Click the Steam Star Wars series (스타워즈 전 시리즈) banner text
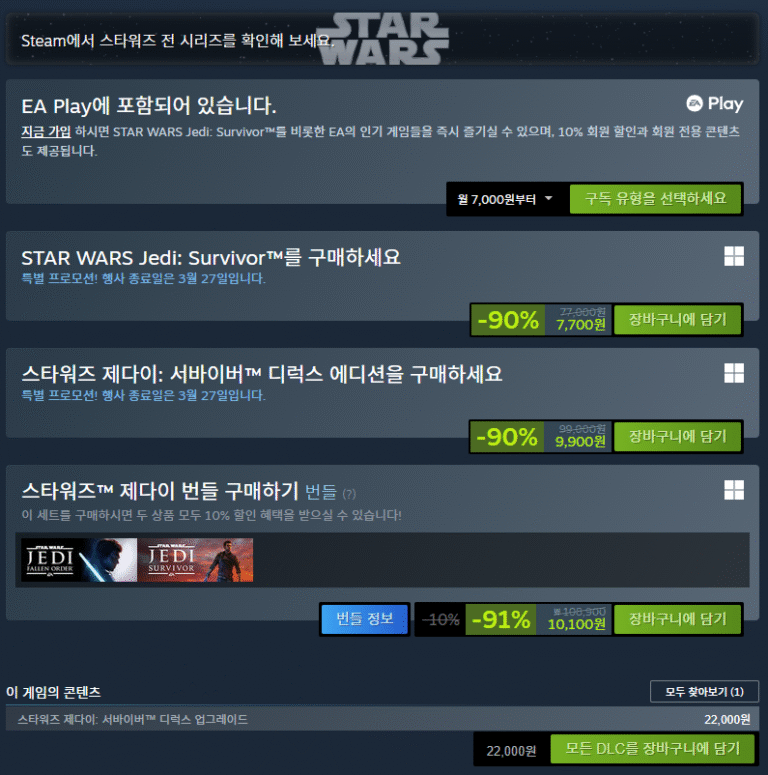 click(x=177, y=41)
